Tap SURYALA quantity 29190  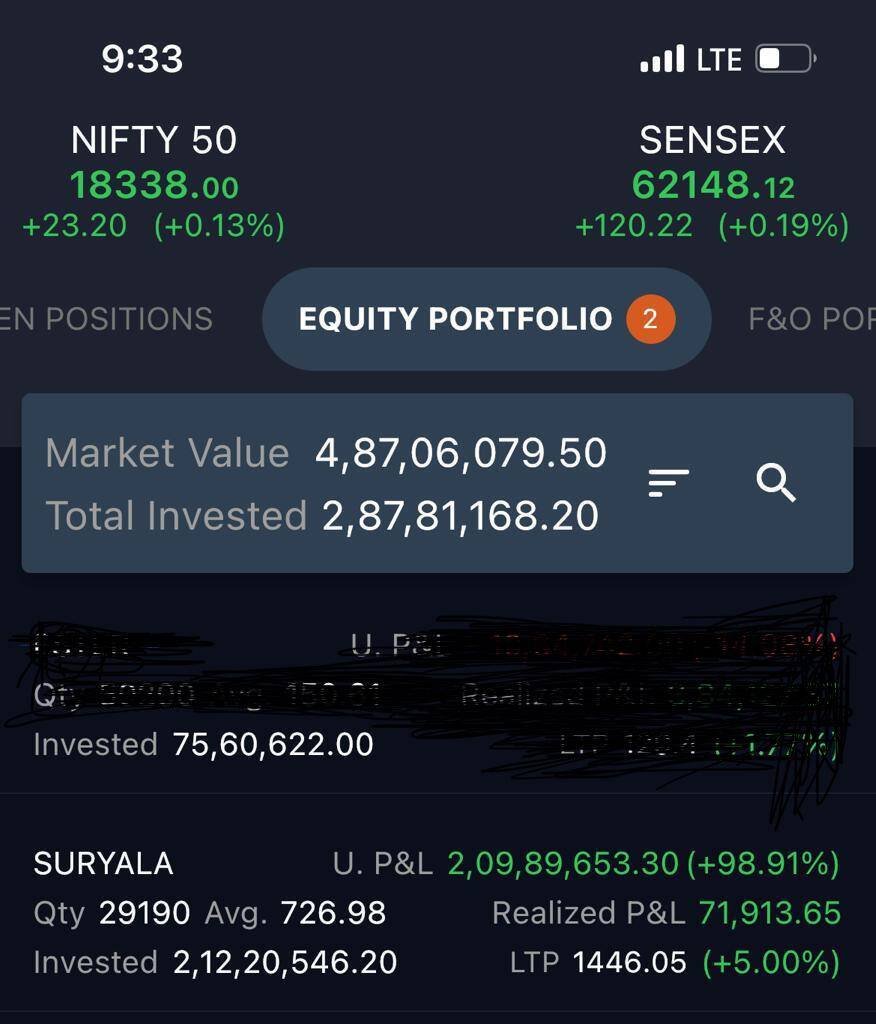(147, 913)
